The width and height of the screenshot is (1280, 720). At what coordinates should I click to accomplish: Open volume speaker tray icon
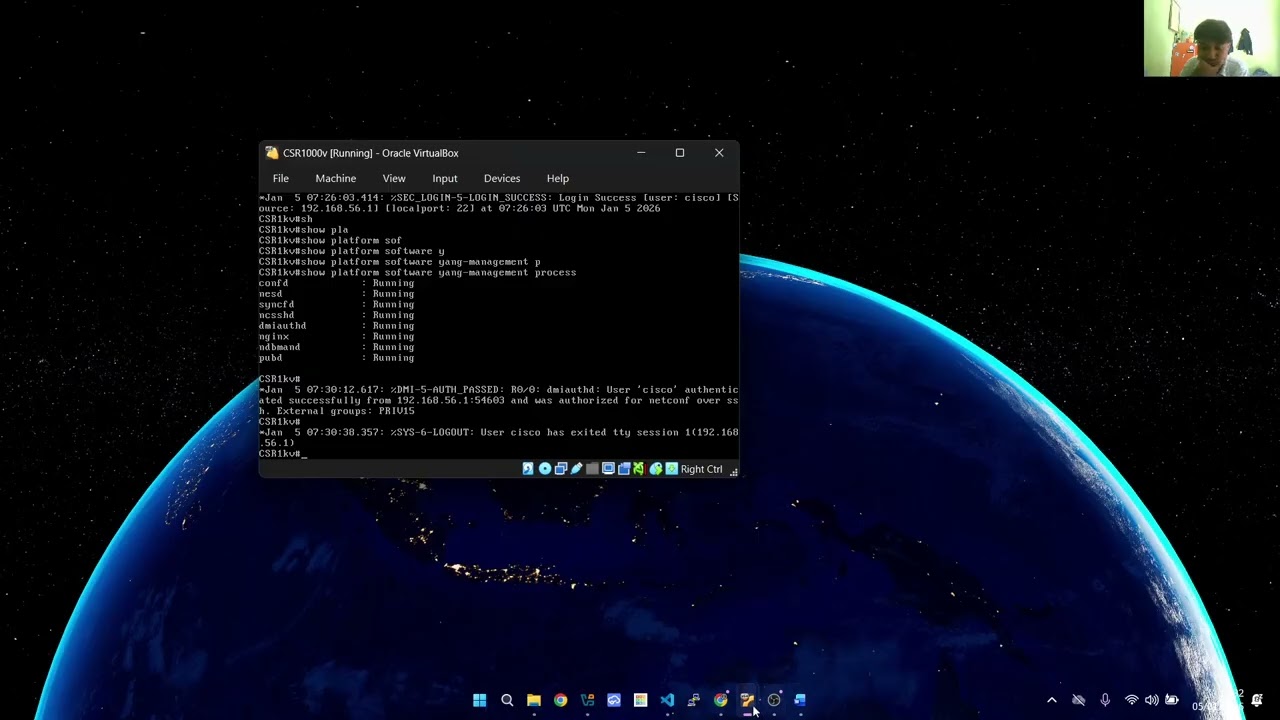(x=1151, y=700)
